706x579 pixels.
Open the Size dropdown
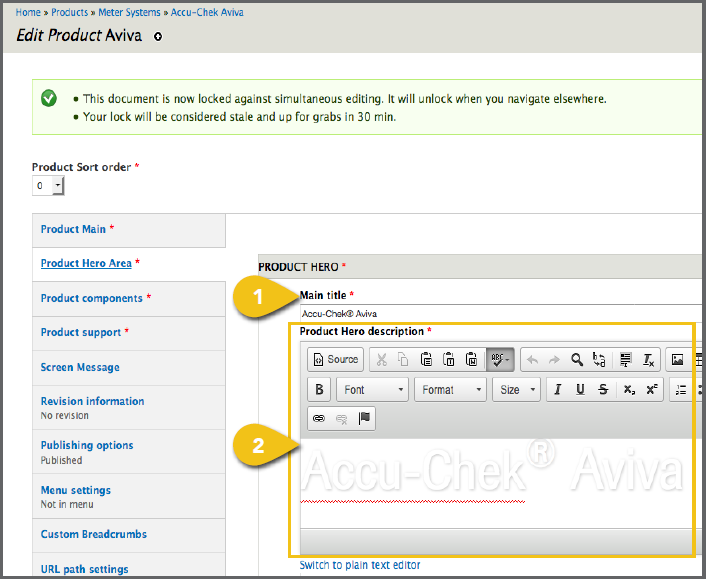(x=516, y=389)
